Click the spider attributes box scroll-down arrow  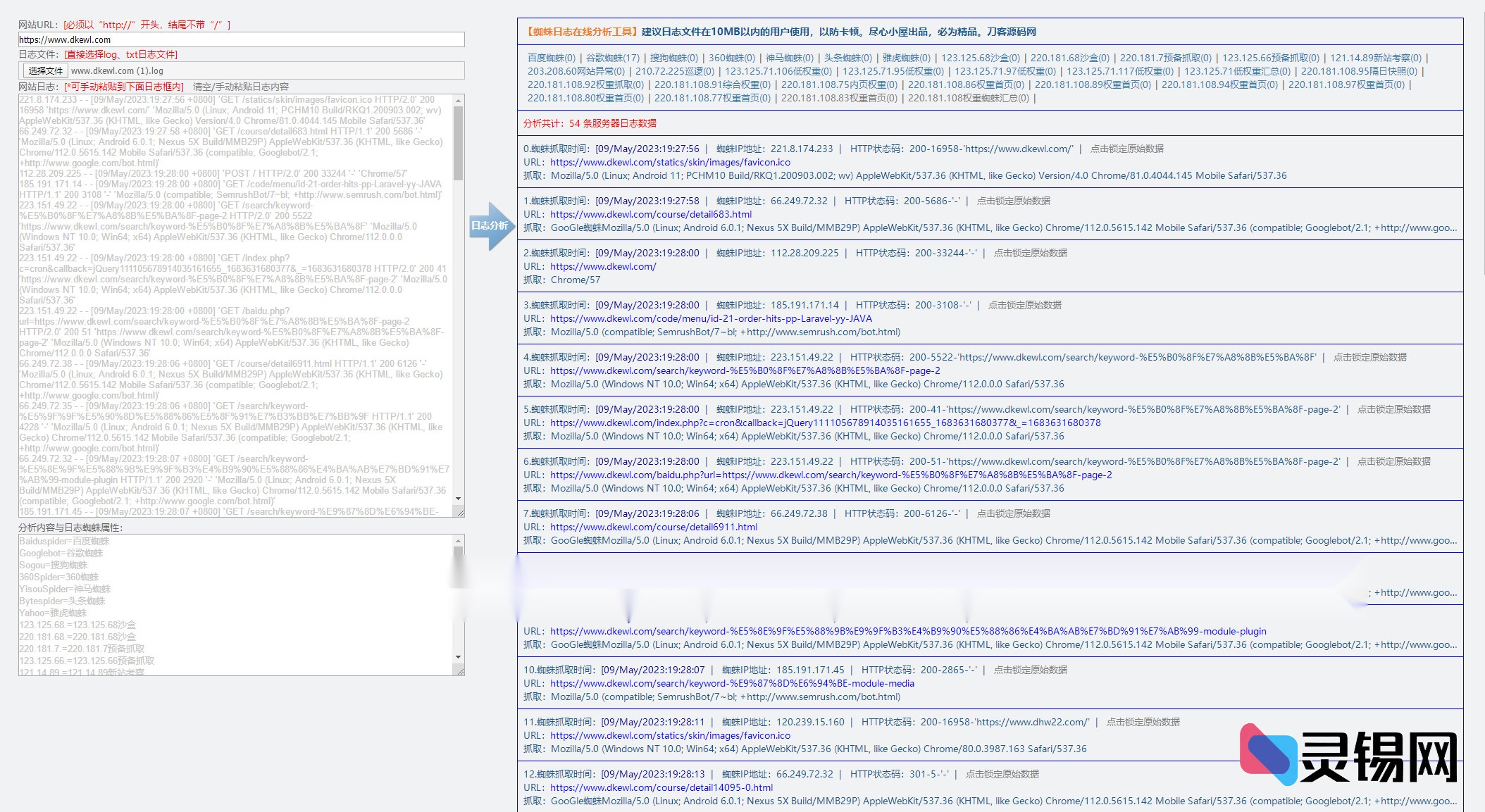[459, 657]
